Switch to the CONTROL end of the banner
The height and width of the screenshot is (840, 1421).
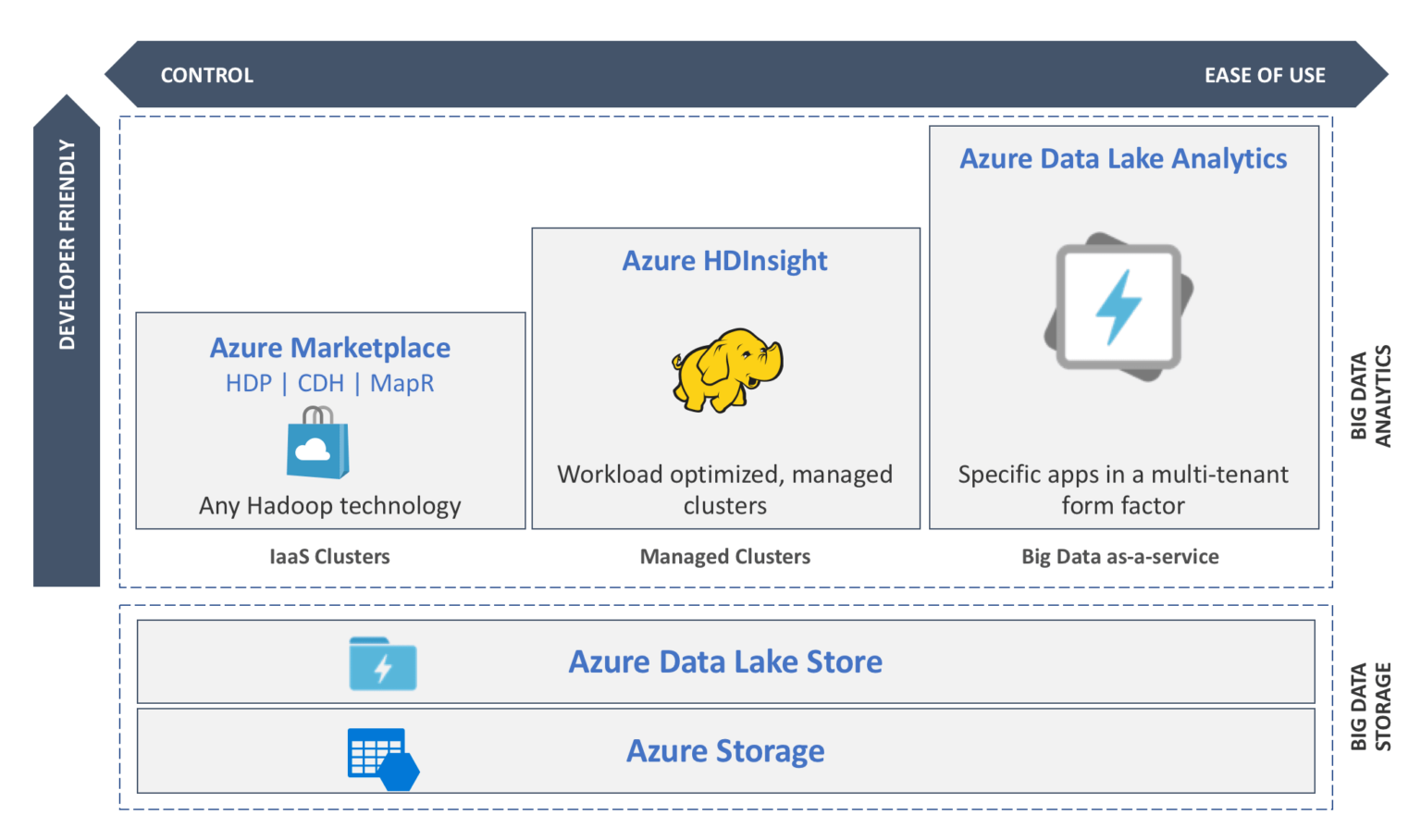point(206,75)
